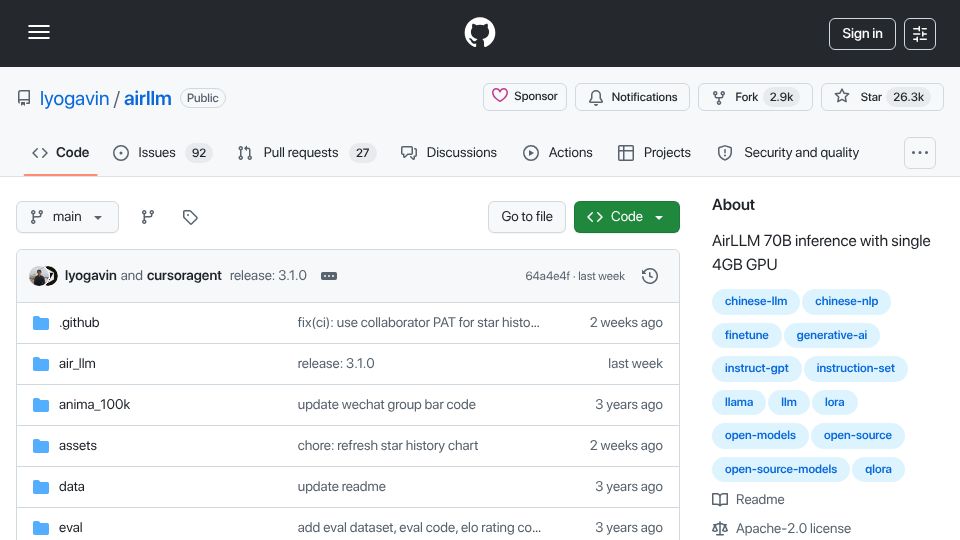Select the chinese-llm topic tag
Screen dimensions: 960x540
[x=756, y=301]
